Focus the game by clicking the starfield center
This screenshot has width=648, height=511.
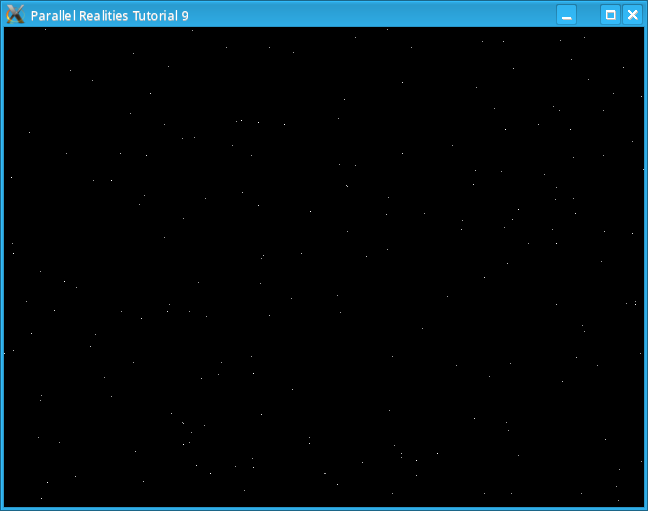click(x=323, y=266)
